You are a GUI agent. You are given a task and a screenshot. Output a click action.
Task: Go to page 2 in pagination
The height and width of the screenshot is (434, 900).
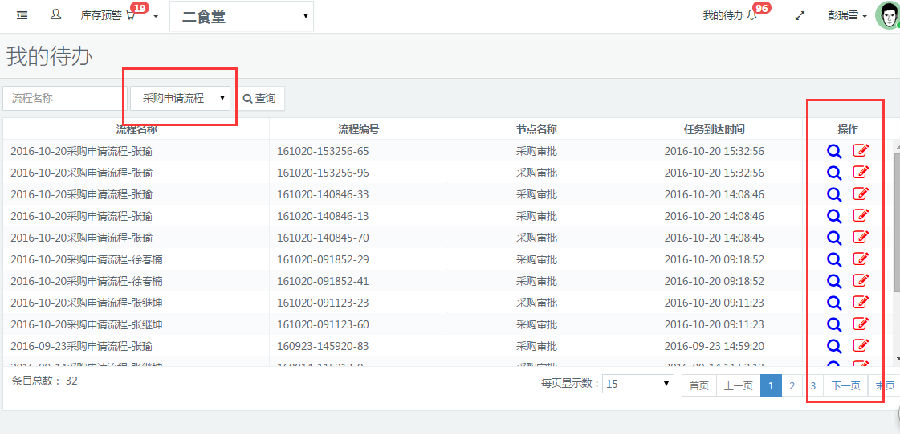792,385
